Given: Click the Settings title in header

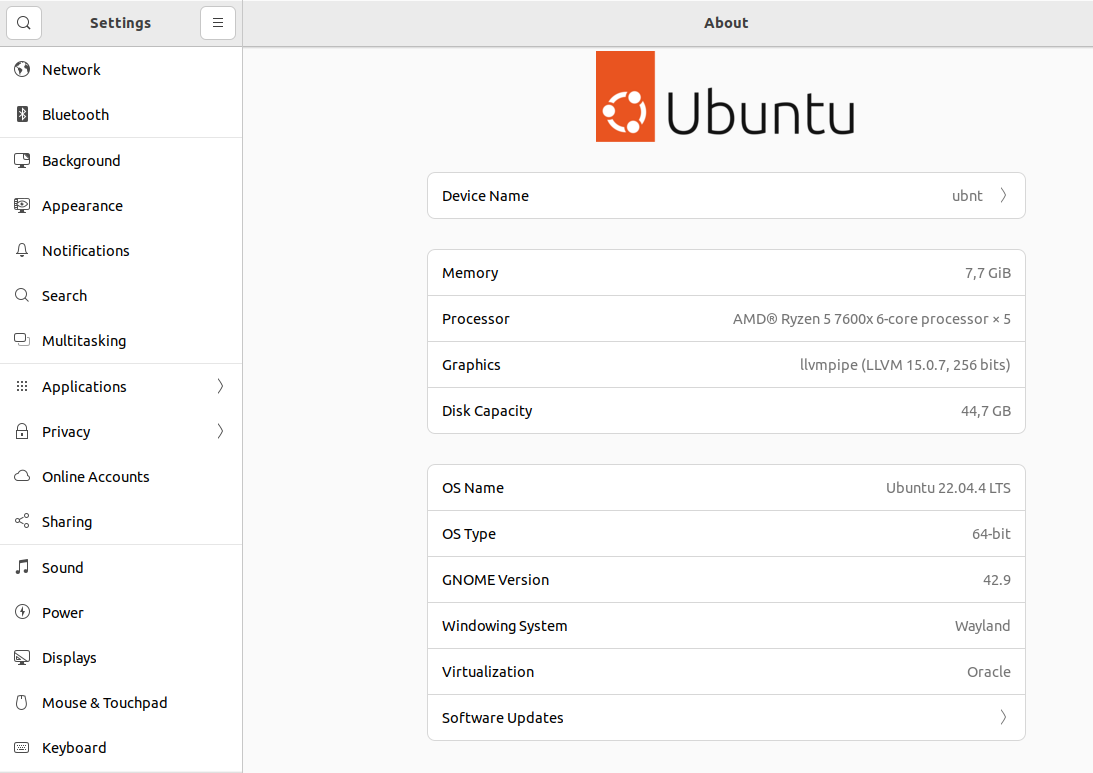Looking at the screenshot, I should [x=120, y=23].
